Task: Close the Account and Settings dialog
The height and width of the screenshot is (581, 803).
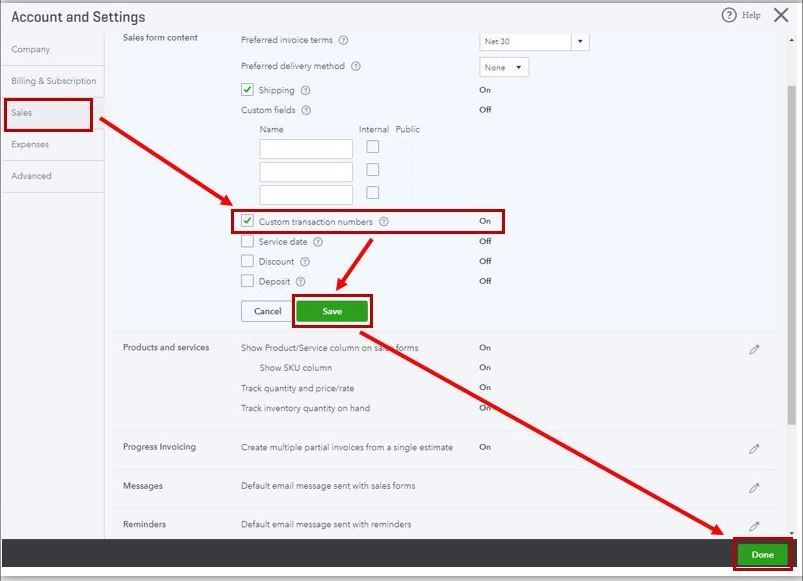Action: 781,15
